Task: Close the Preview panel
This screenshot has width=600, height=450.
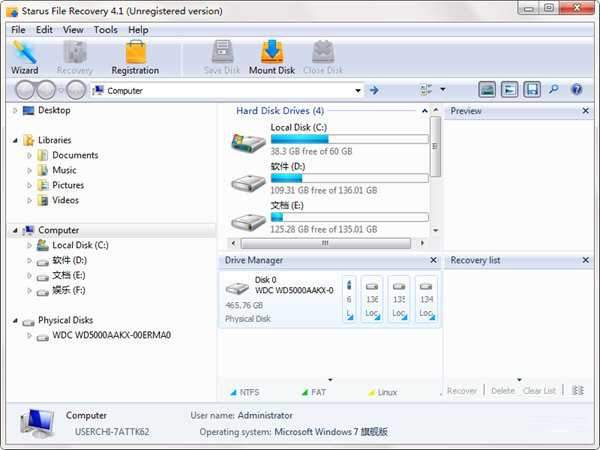Action: [585, 111]
